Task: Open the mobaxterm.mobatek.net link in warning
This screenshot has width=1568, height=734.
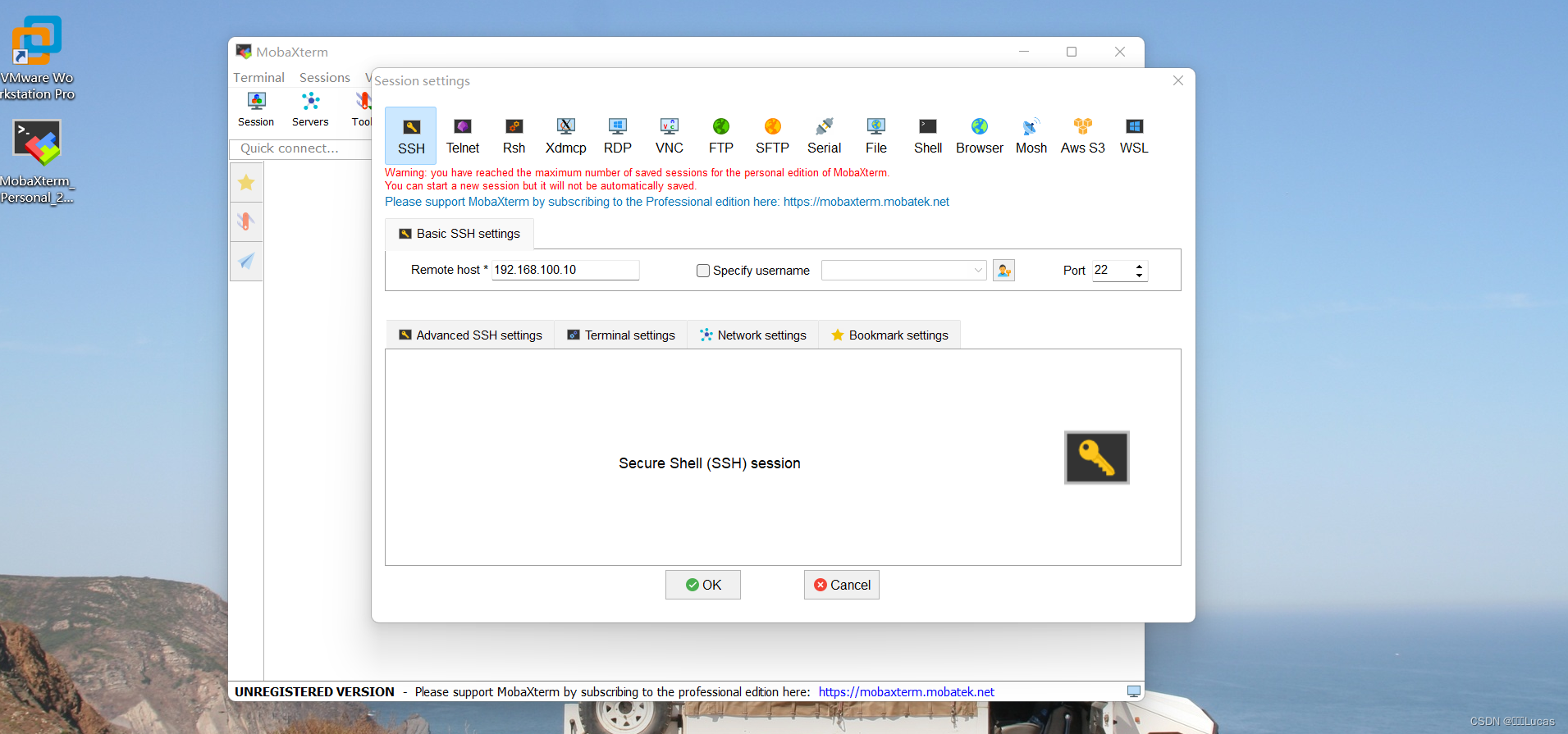Action: [866, 202]
